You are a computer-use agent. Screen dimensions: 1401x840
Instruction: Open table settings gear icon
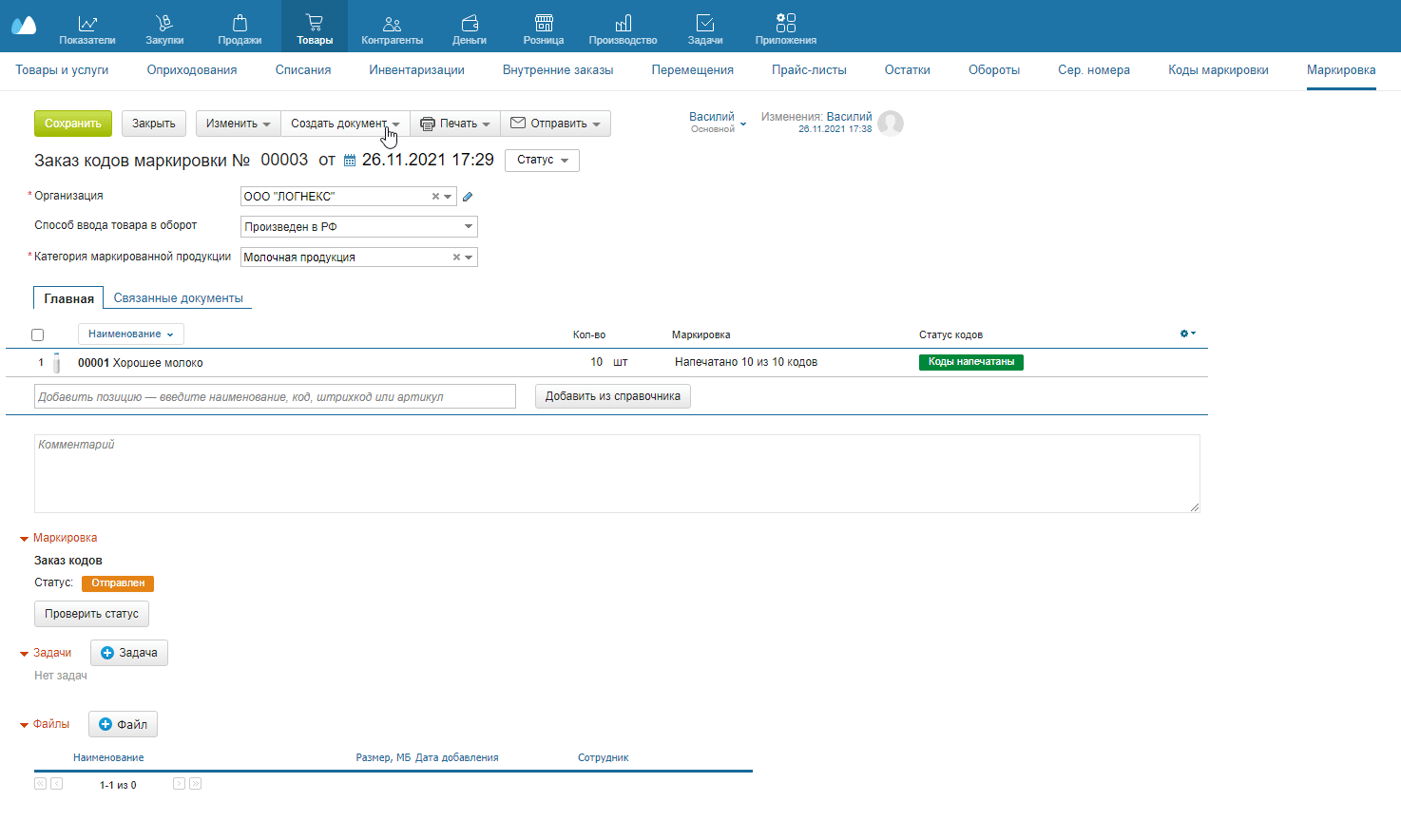coord(1187,334)
